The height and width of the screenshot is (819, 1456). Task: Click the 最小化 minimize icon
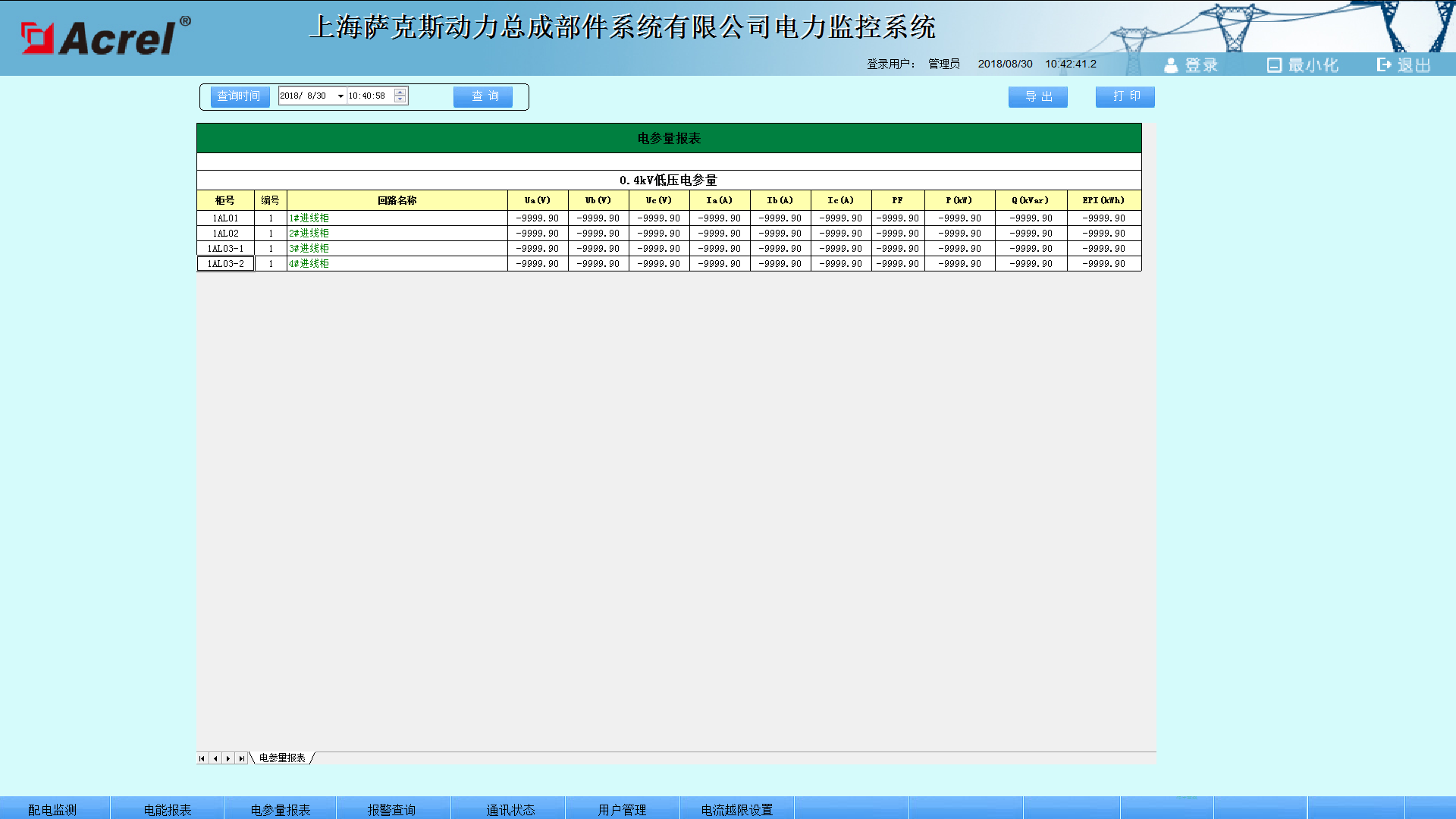[1274, 65]
